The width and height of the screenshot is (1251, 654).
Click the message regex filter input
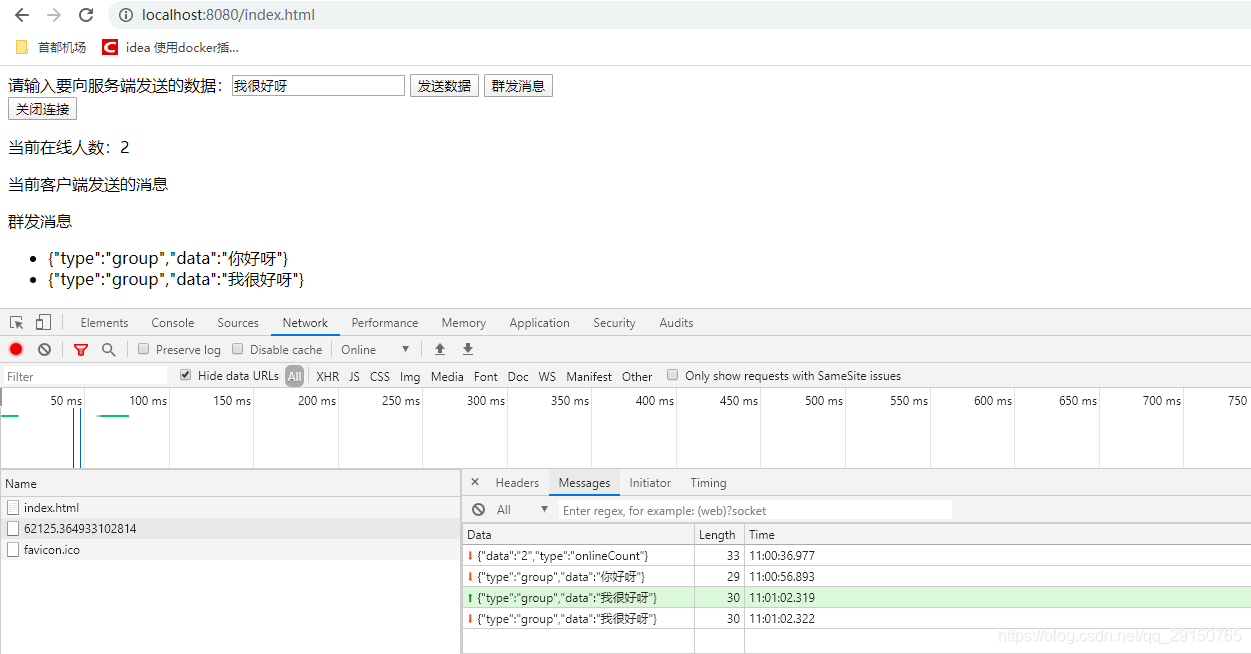[x=755, y=510]
